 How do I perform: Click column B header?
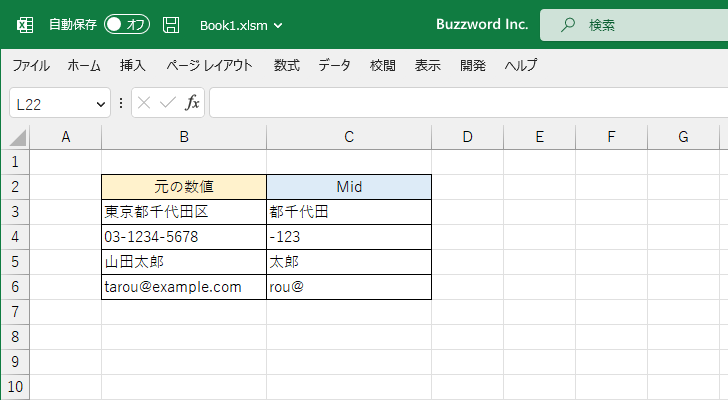click(184, 137)
